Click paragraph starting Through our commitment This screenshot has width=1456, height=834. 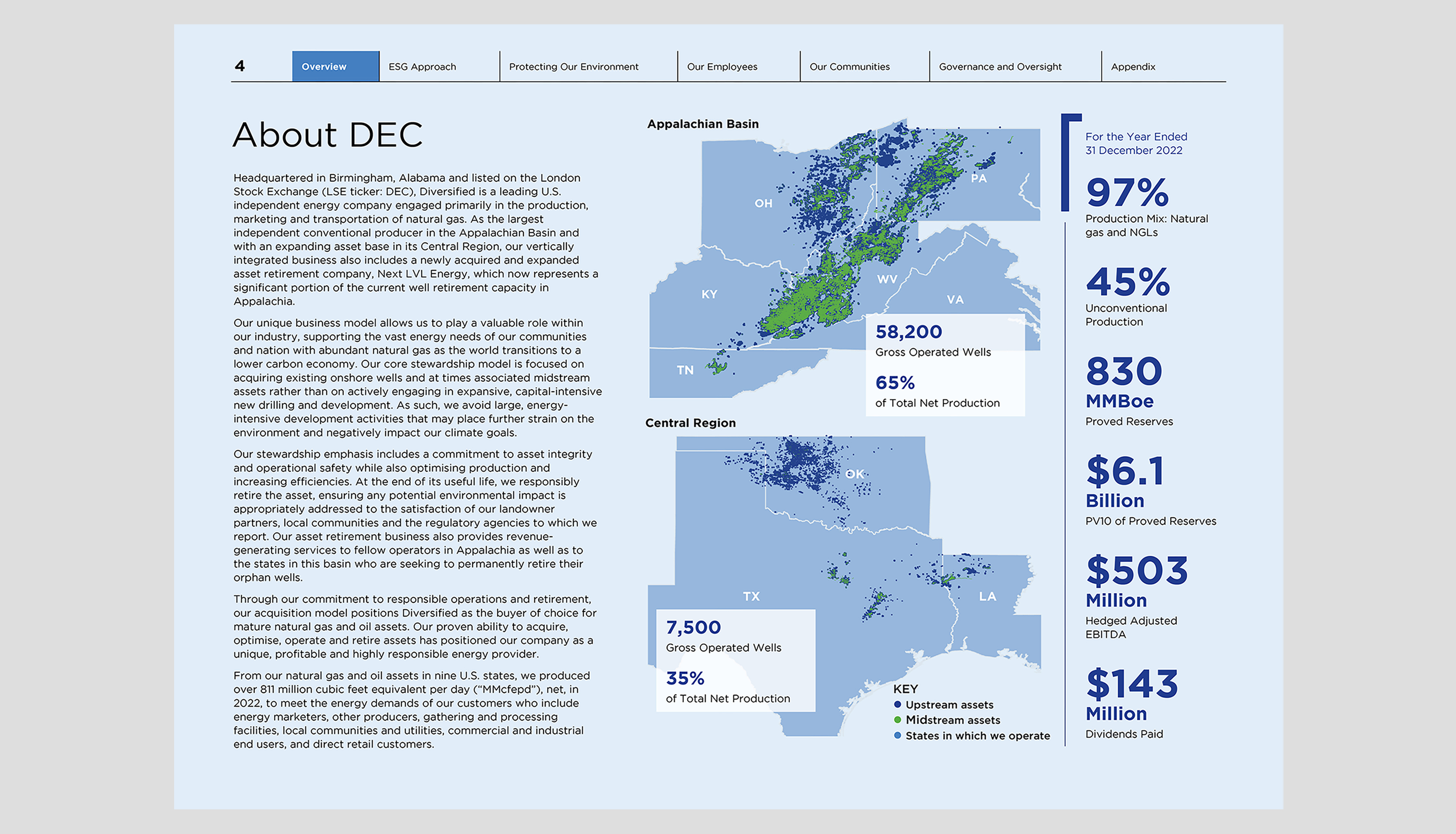pyautogui.click(x=415, y=627)
